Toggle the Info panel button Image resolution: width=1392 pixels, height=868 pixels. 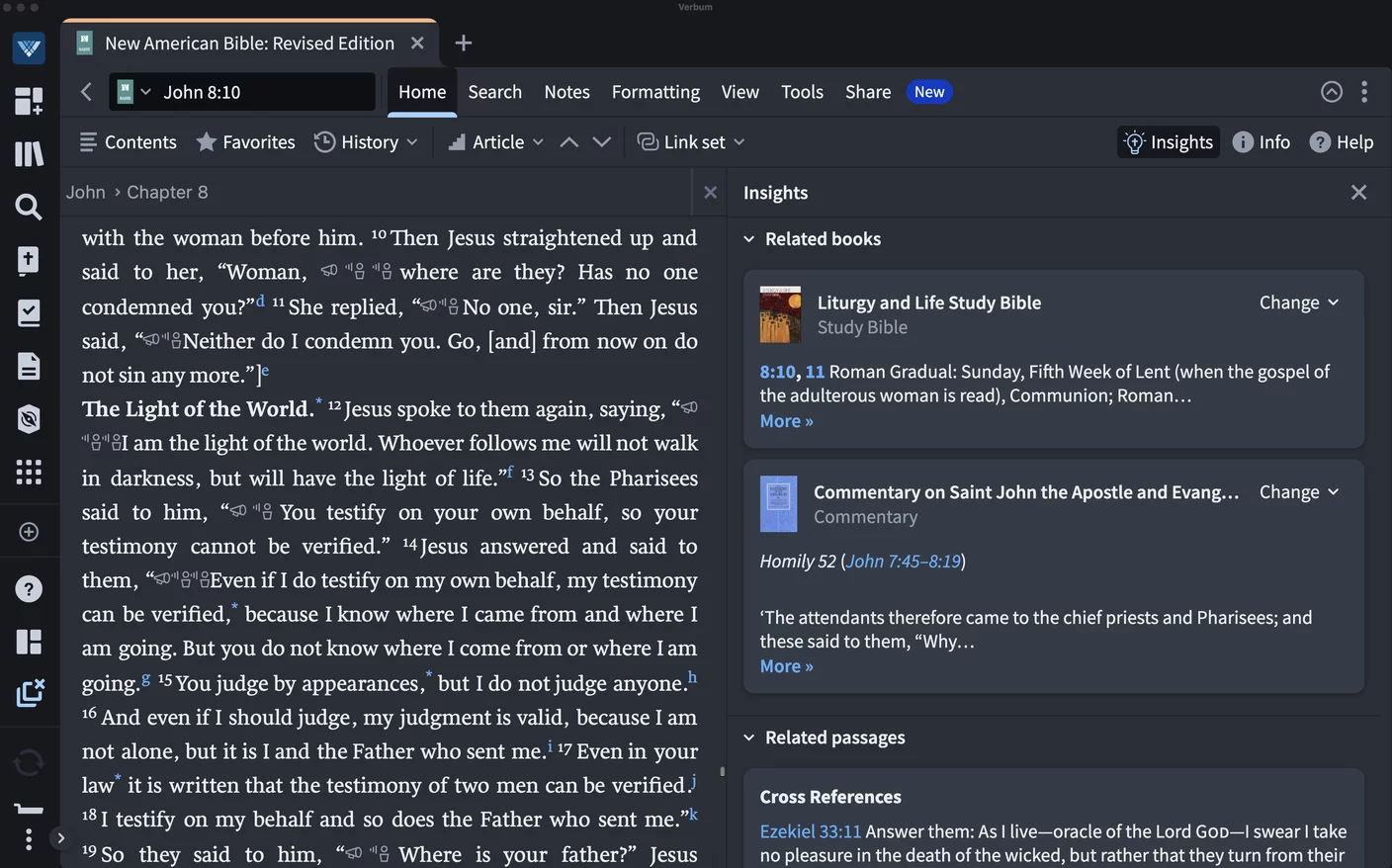point(1261,142)
